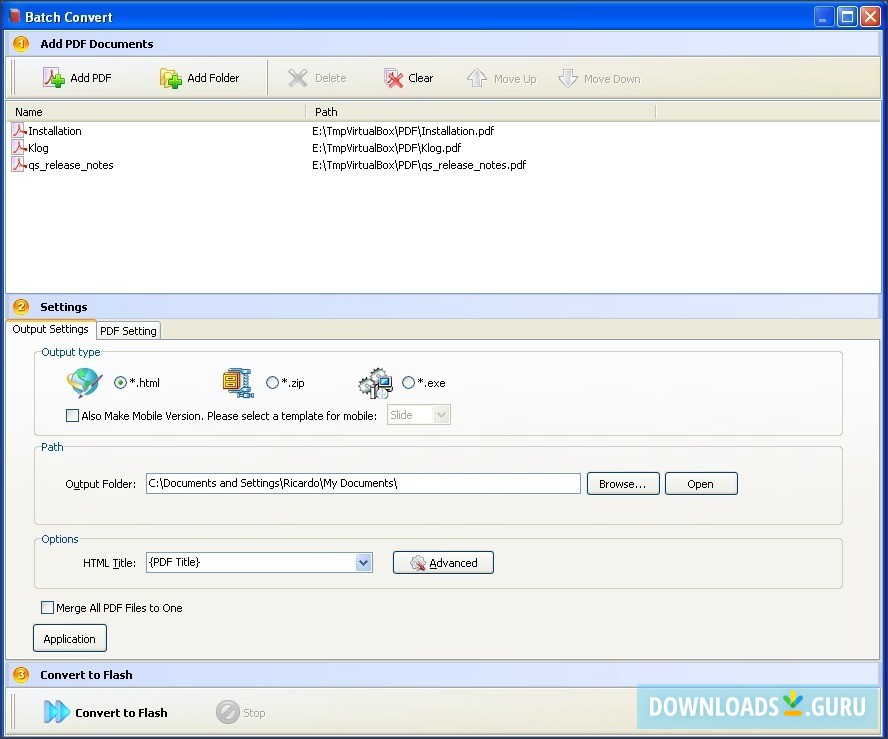Click the HTML output globe icon
Image resolution: width=888 pixels, height=739 pixels.
(x=84, y=382)
